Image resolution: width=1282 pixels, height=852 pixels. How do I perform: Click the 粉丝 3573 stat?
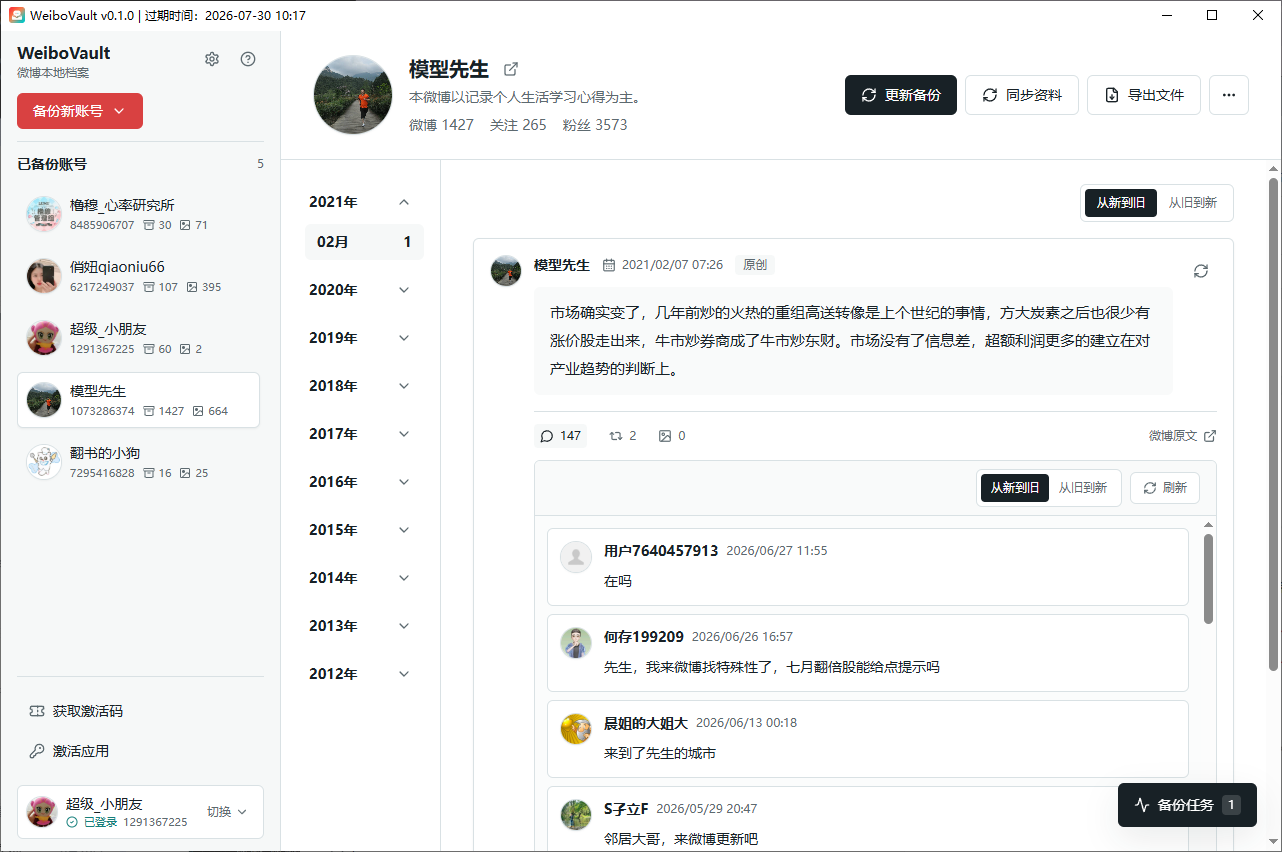coord(595,125)
